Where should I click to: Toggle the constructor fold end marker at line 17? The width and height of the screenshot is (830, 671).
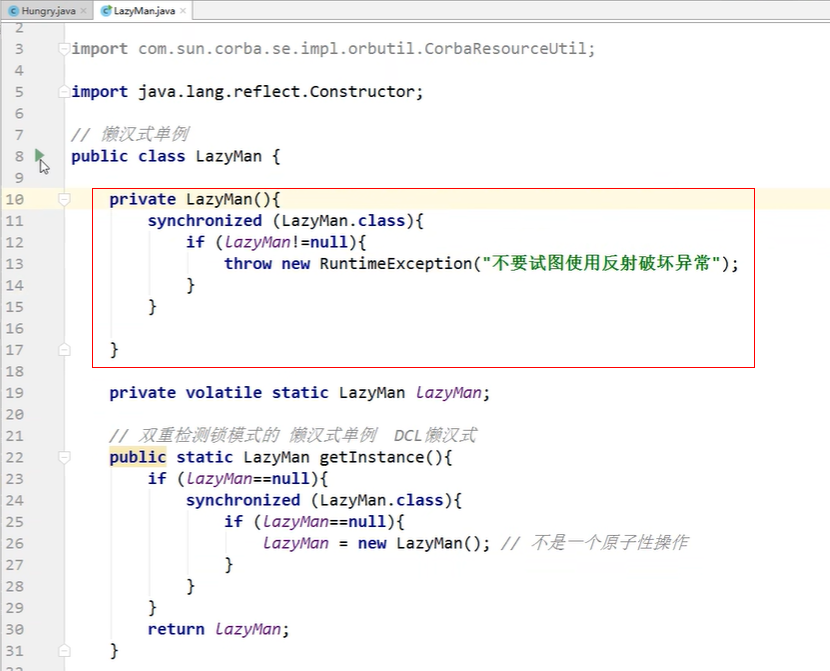(64, 350)
